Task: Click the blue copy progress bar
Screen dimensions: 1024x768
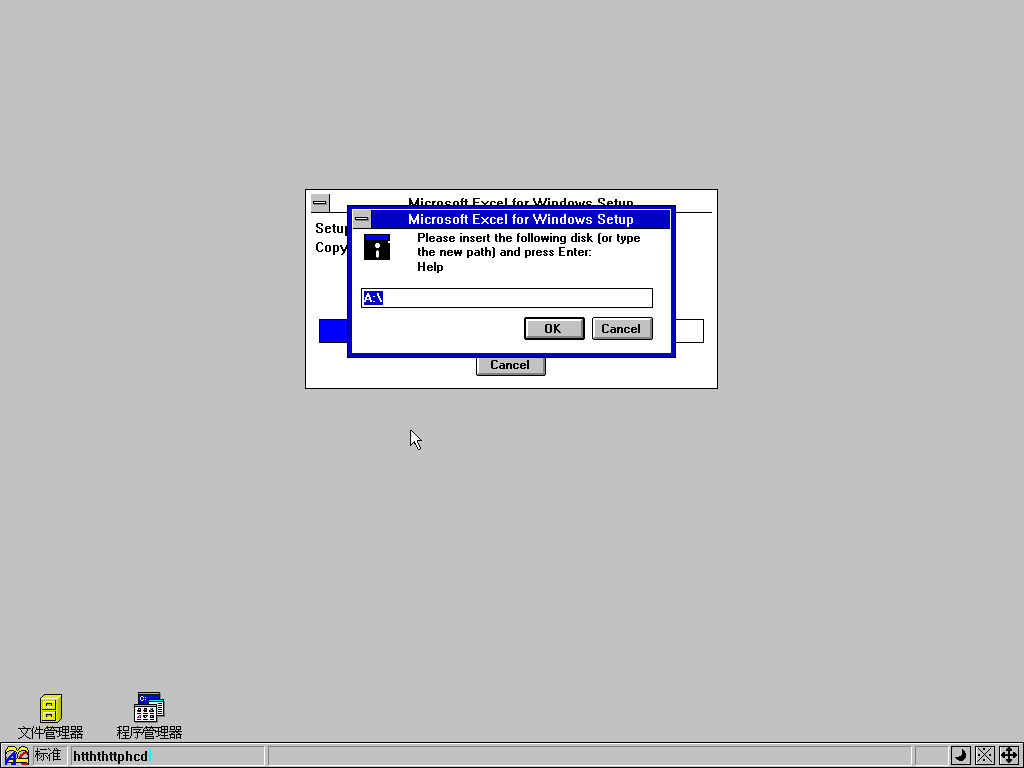Action: [x=333, y=331]
